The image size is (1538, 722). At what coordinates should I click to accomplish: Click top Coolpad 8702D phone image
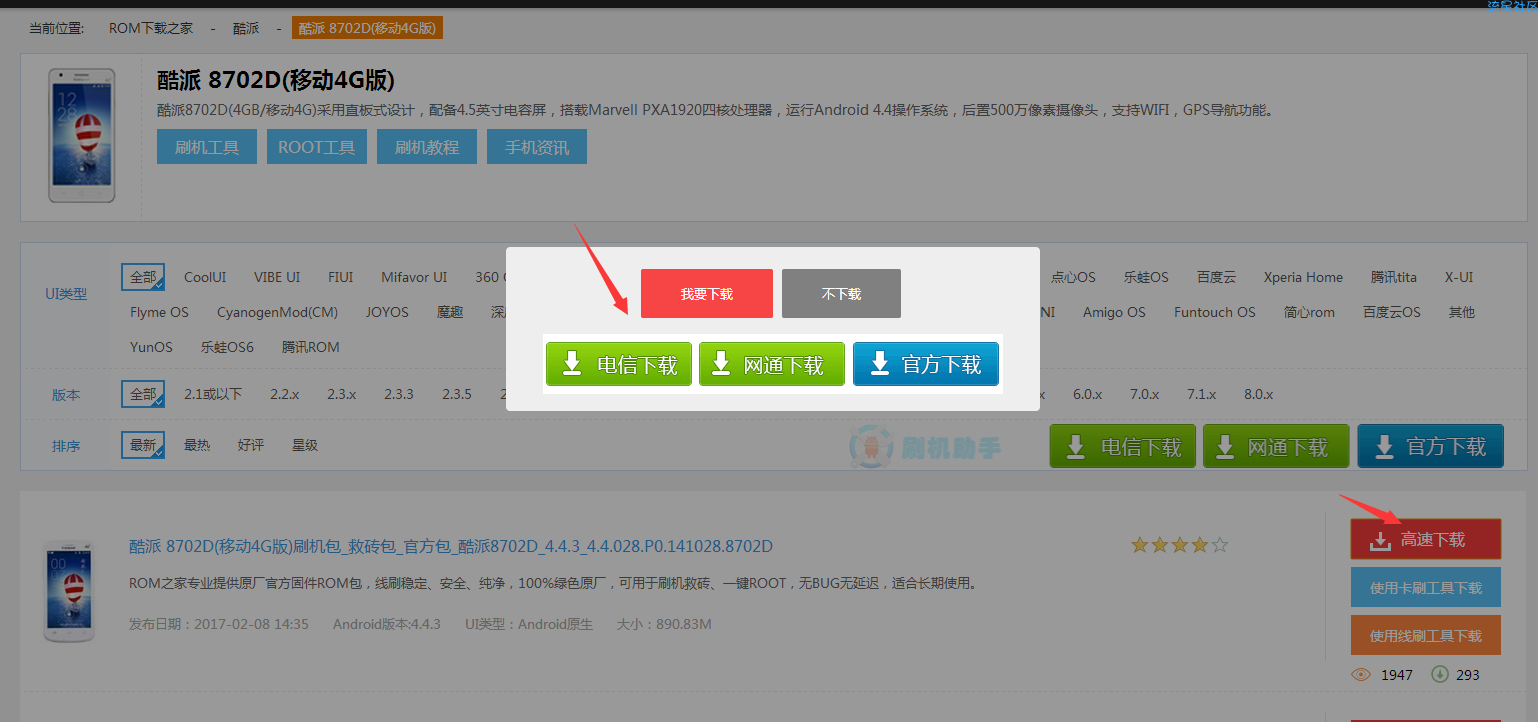pyautogui.click(x=82, y=136)
